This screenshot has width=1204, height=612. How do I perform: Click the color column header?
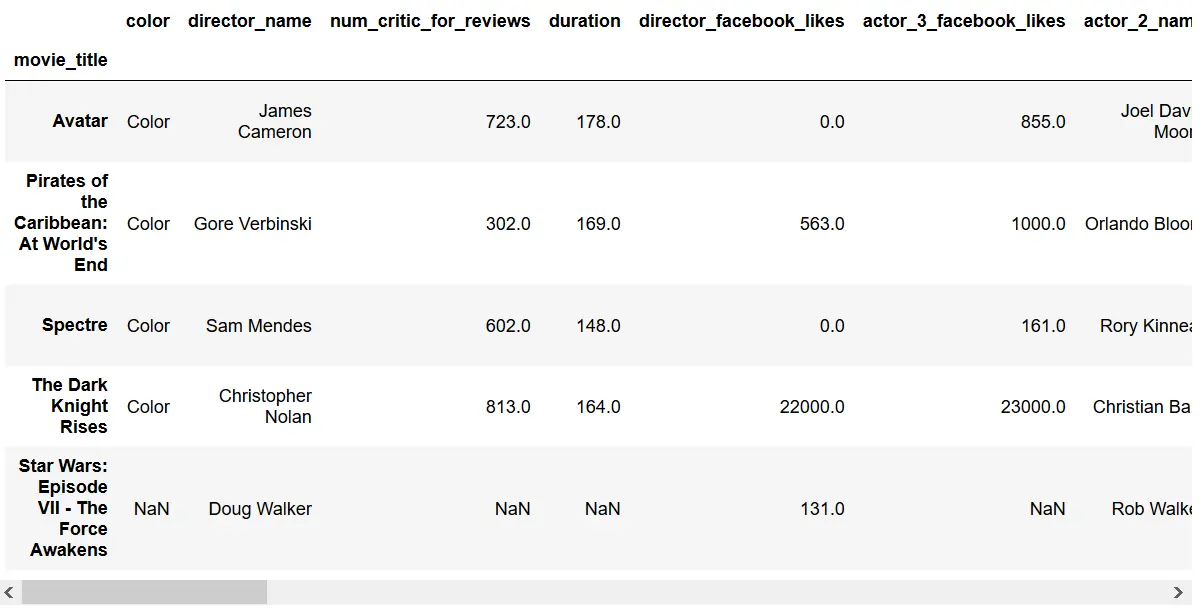(148, 21)
